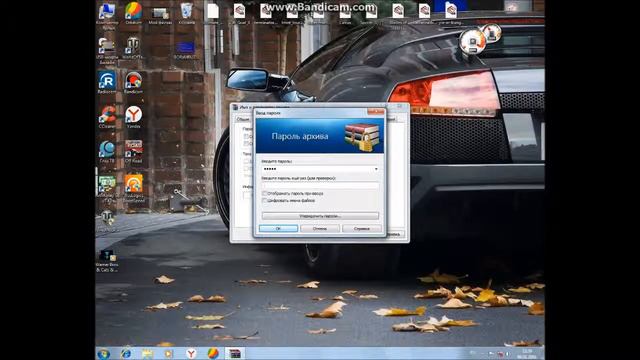Open the Windows Start menu
The width and height of the screenshot is (640, 360).
(104, 353)
